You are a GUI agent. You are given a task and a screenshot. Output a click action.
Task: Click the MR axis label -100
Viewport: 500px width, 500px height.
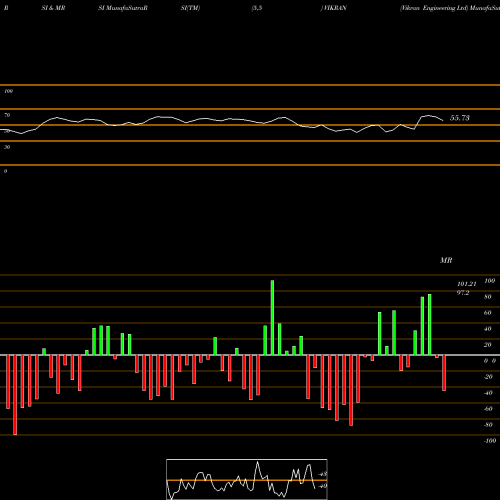coord(490,441)
